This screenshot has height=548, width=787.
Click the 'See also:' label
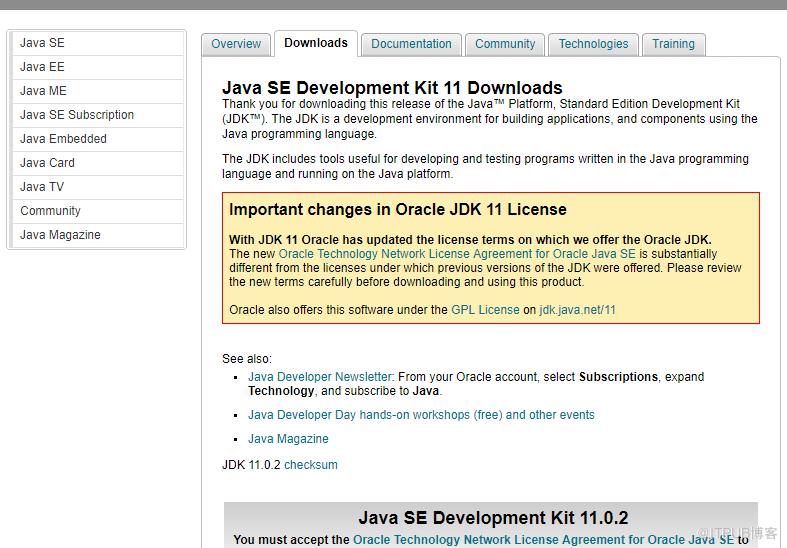click(x=247, y=359)
